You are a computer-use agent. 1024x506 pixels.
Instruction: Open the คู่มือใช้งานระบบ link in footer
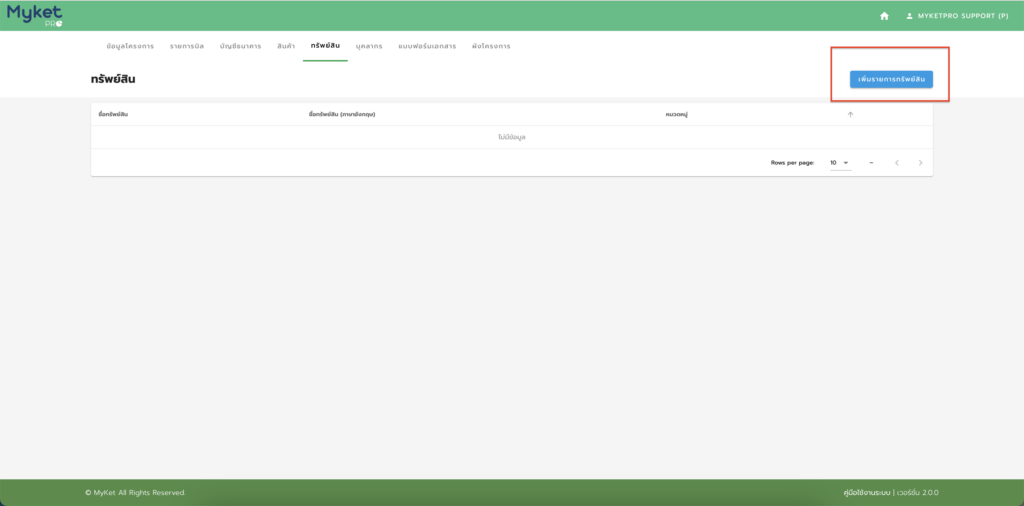point(867,493)
